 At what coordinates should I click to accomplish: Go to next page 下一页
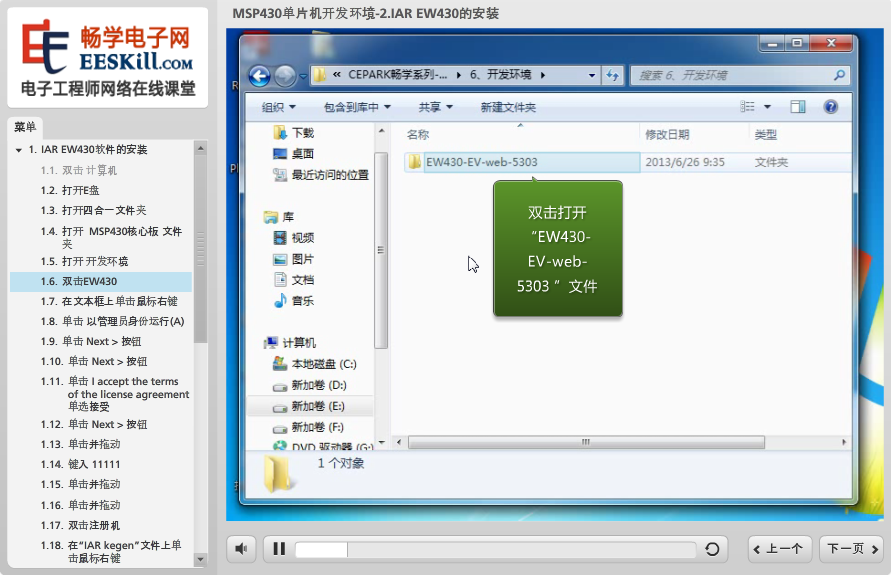[x=852, y=549]
